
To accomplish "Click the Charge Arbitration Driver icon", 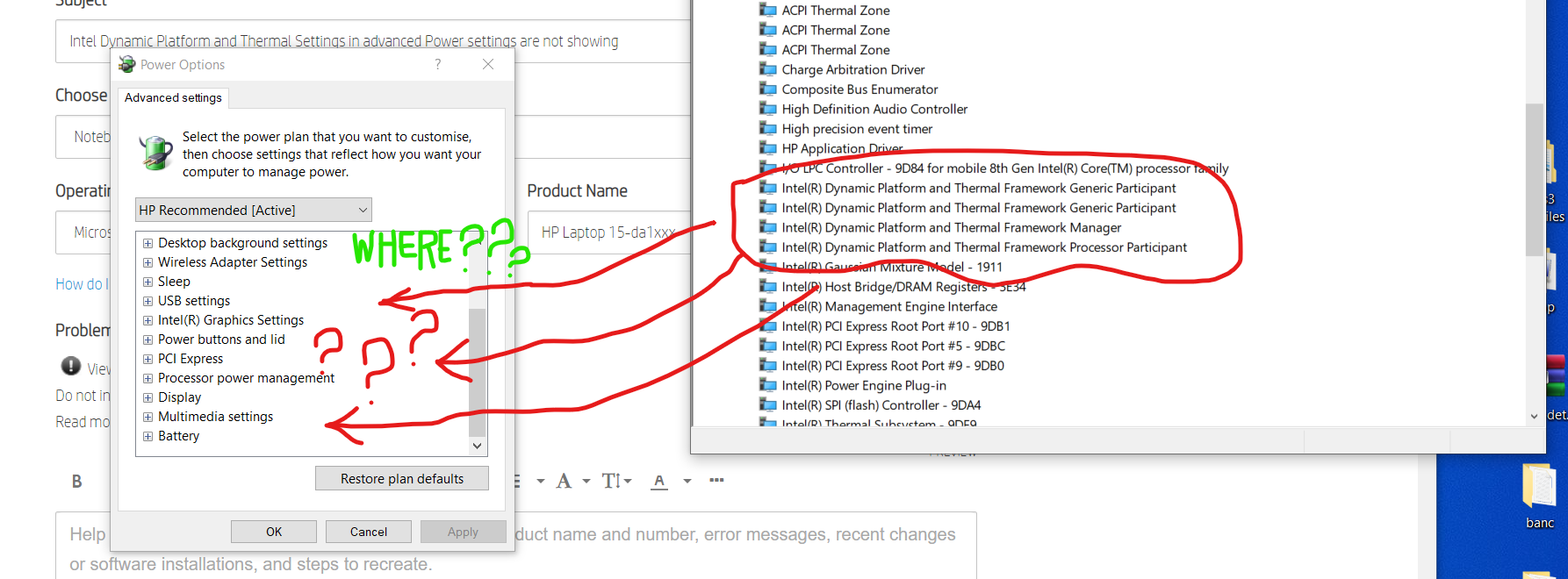I will coord(768,69).
